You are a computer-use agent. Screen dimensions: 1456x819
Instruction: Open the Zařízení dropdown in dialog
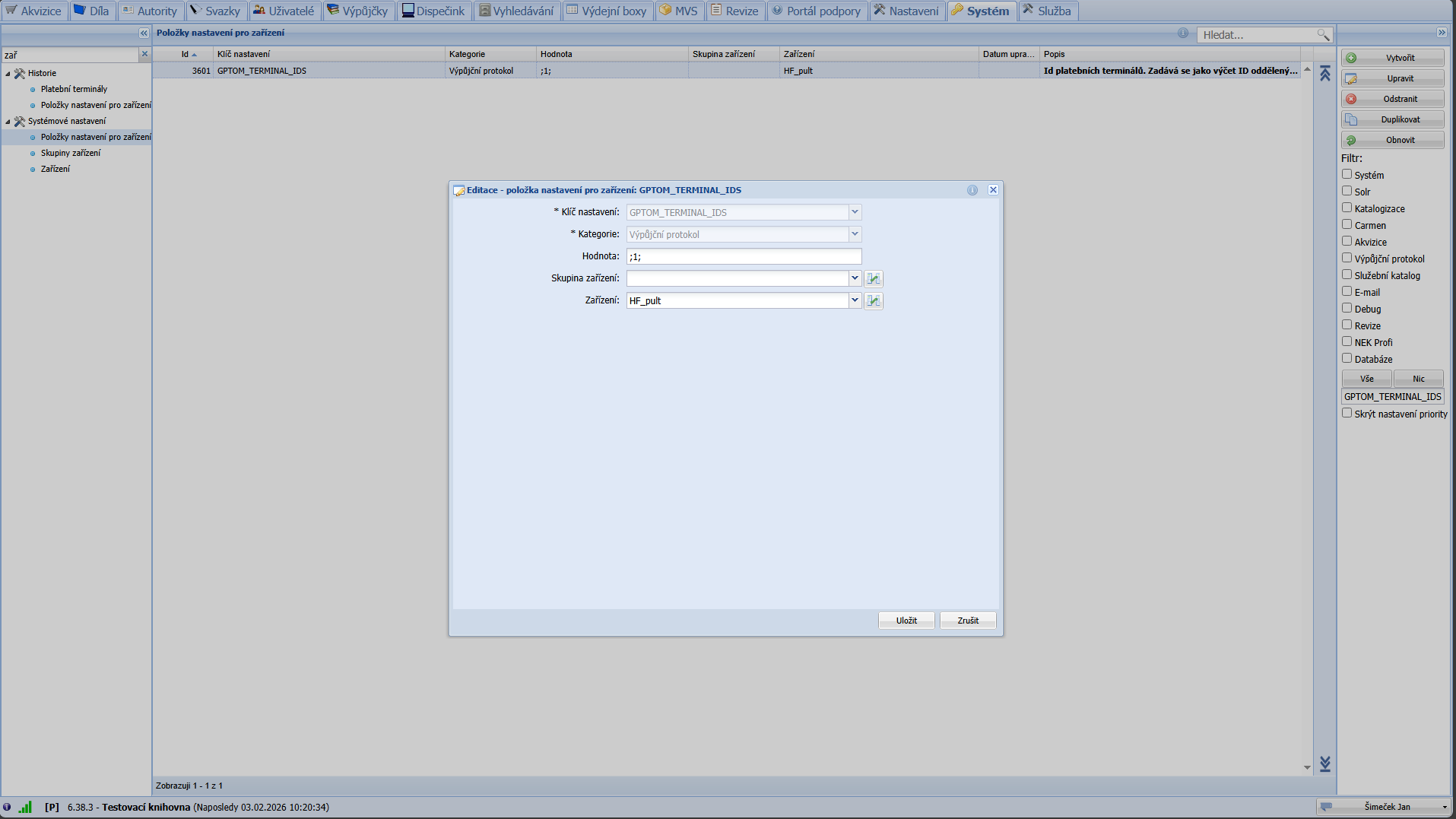click(x=855, y=301)
